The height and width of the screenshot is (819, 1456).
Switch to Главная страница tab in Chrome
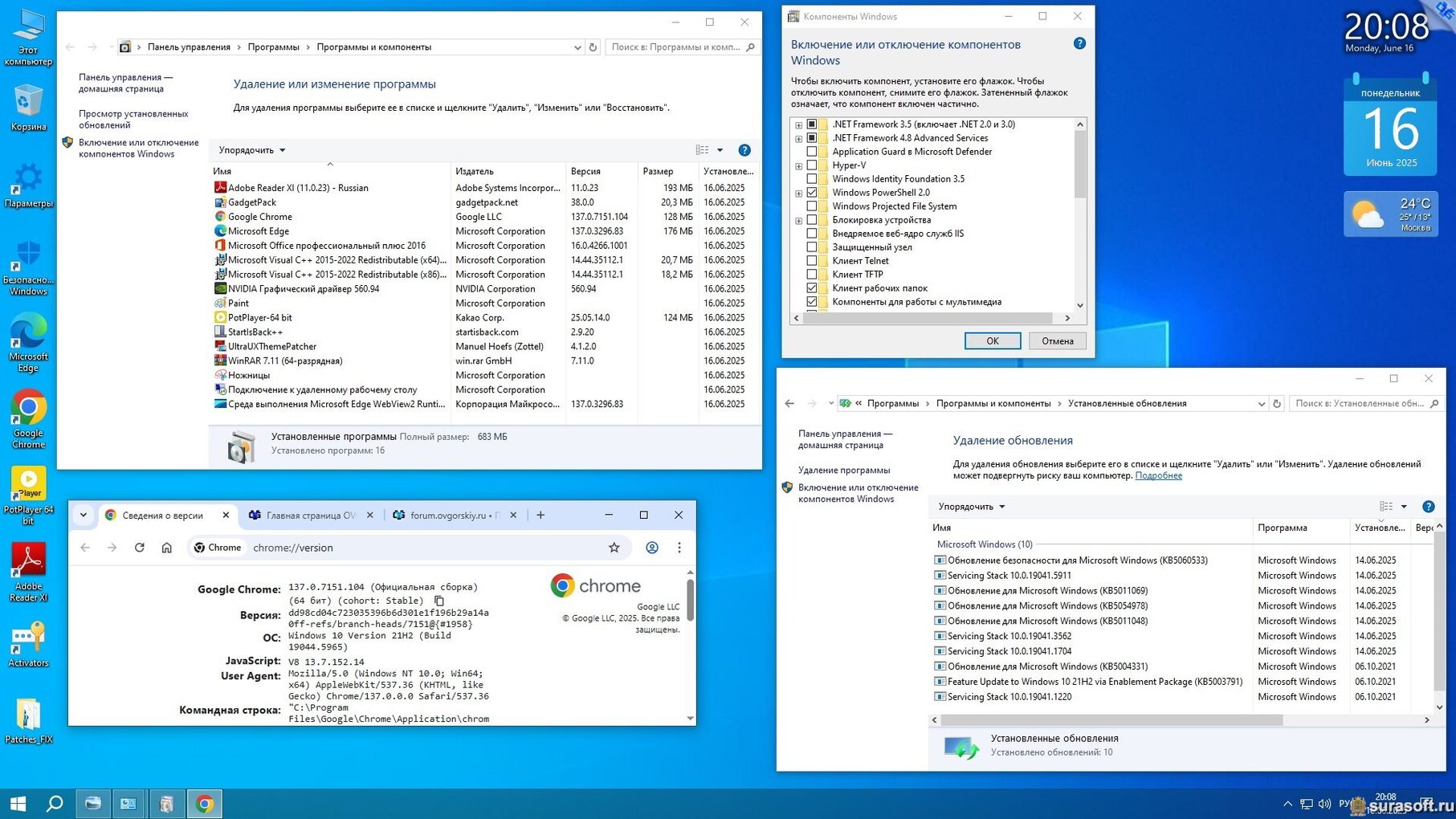pyautogui.click(x=310, y=515)
